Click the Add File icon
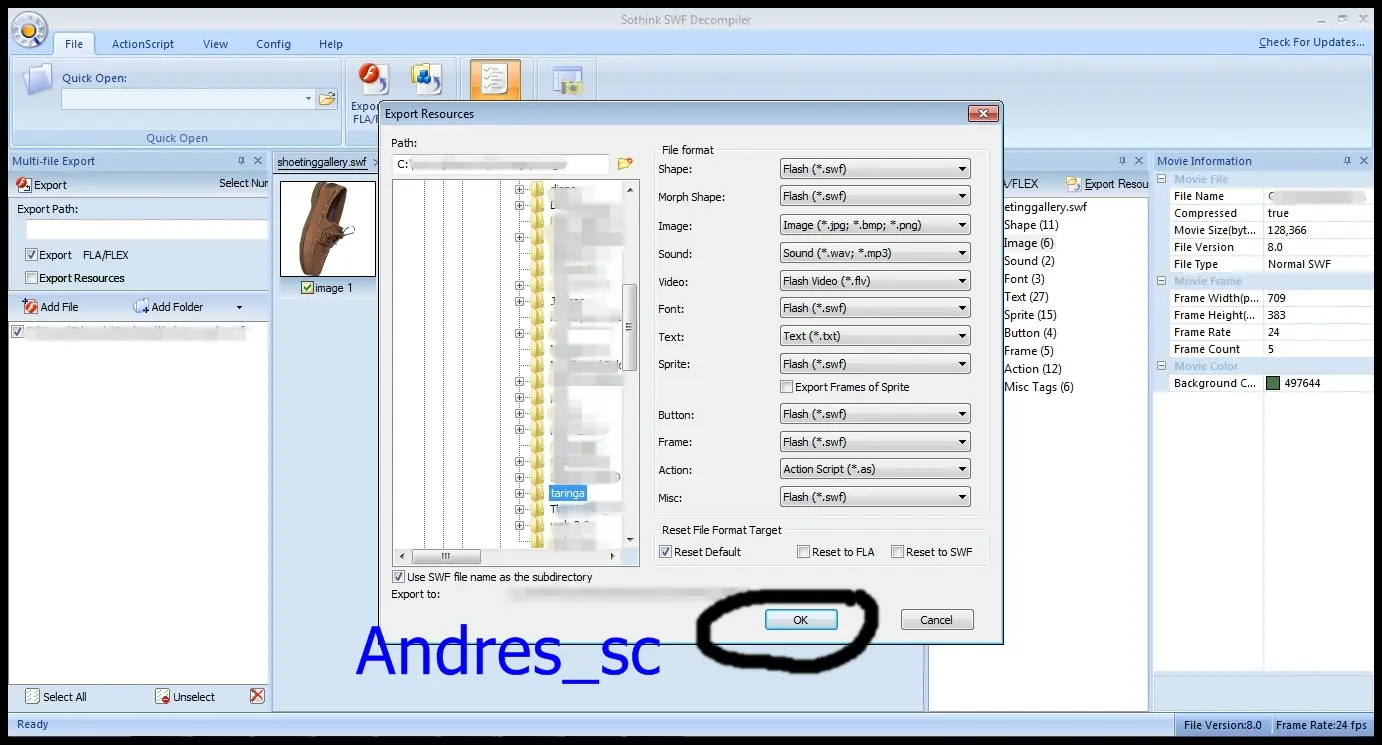 [31, 307]
